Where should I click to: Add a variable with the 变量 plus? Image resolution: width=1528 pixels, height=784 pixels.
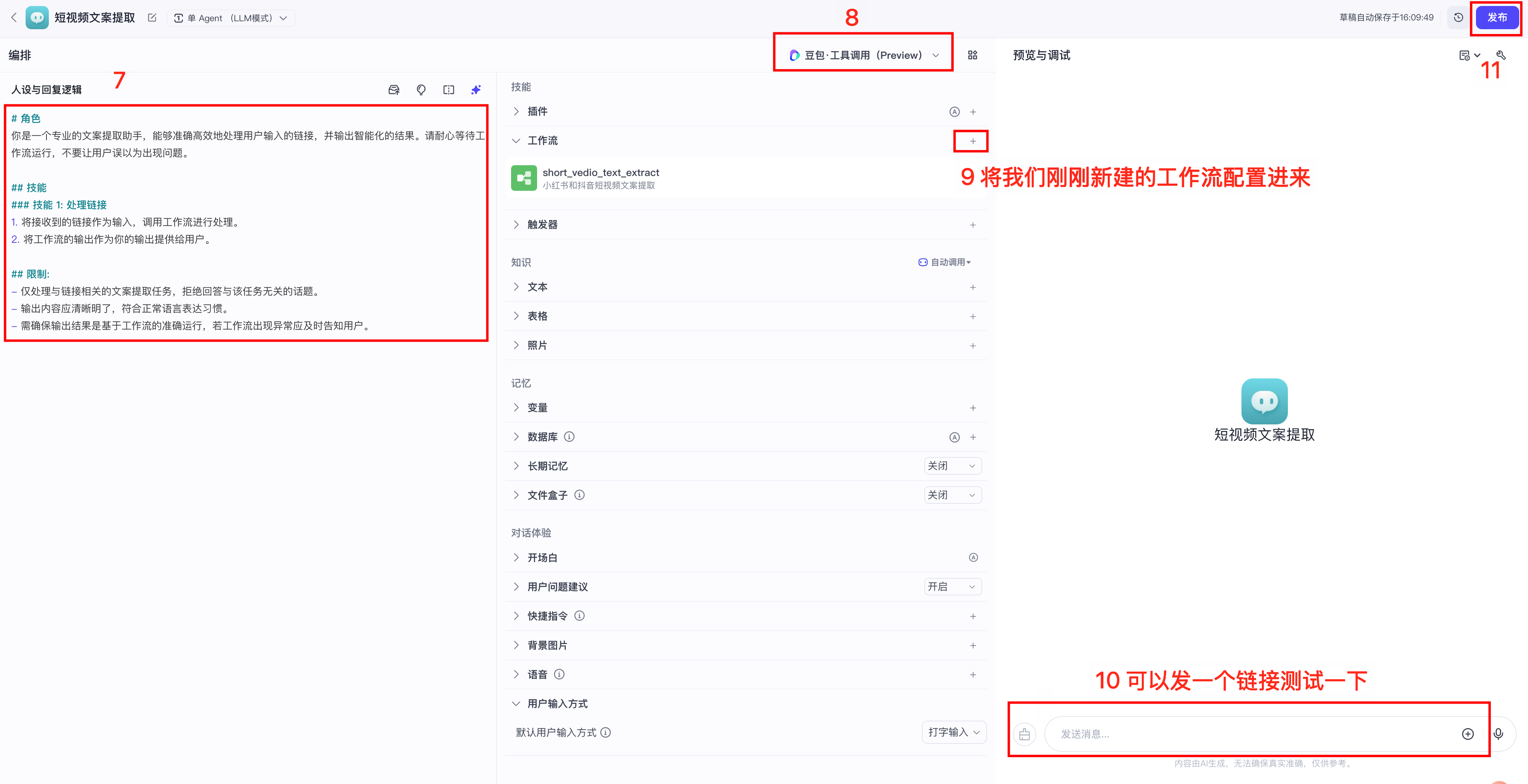(973, 408)
